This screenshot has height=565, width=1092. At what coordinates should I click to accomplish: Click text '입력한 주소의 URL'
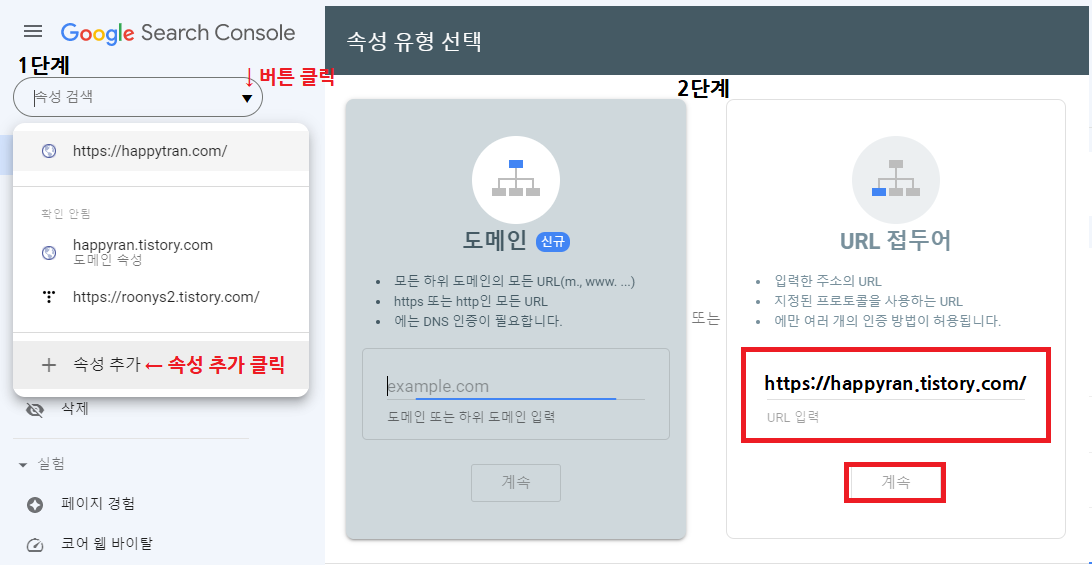click(x=828, y=282)
